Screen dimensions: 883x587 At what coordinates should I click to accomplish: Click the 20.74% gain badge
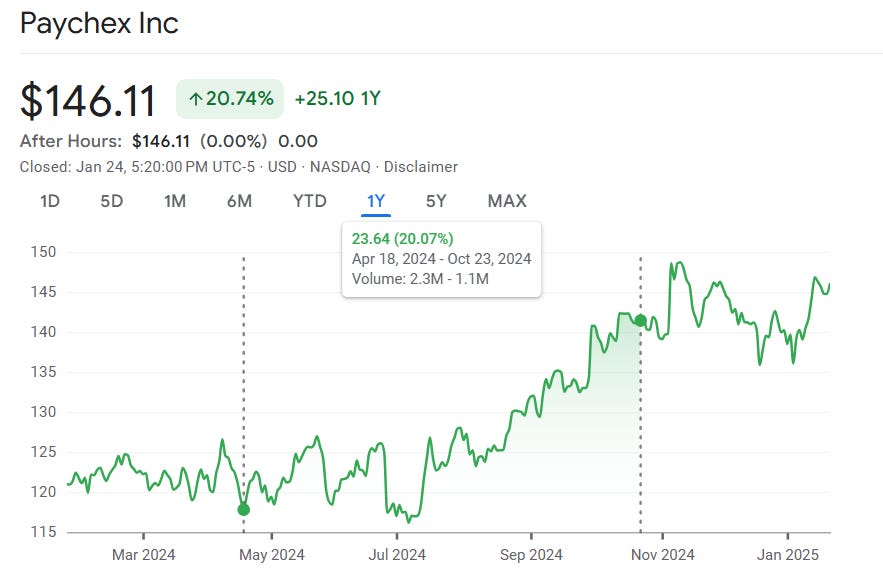tap(230, 99)
